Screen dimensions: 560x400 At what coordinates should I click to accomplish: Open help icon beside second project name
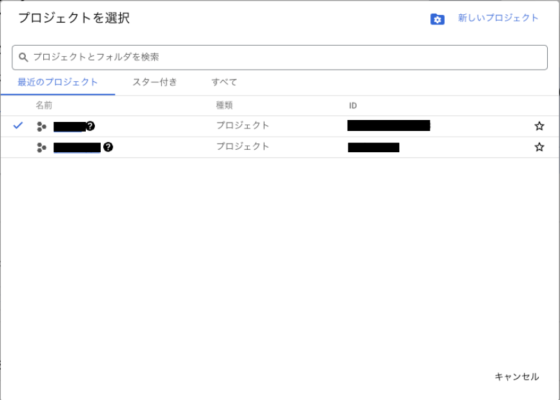coord(108,147)
